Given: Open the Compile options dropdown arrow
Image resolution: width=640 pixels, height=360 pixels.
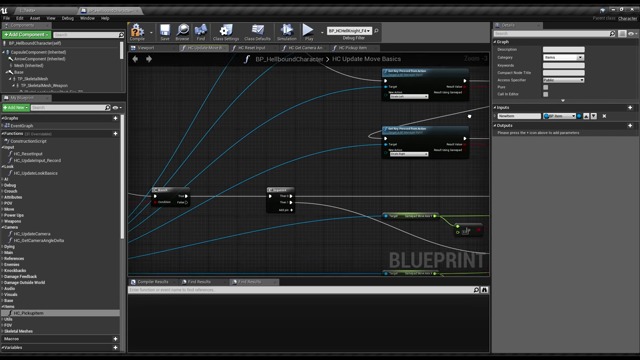Looking at the screenshot, I should [x=151, y=32].
